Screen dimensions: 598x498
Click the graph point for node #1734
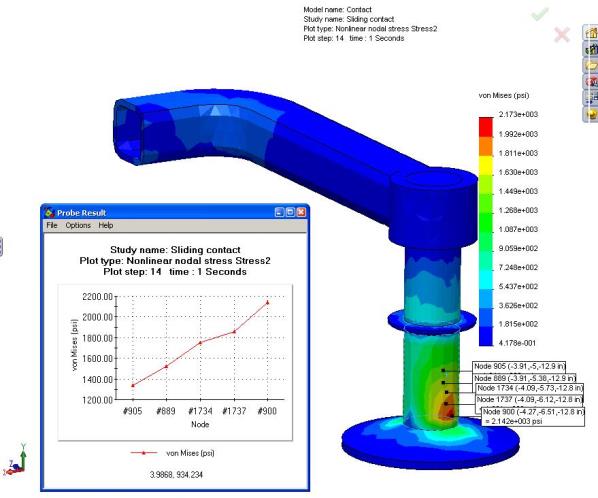(200, 342)
